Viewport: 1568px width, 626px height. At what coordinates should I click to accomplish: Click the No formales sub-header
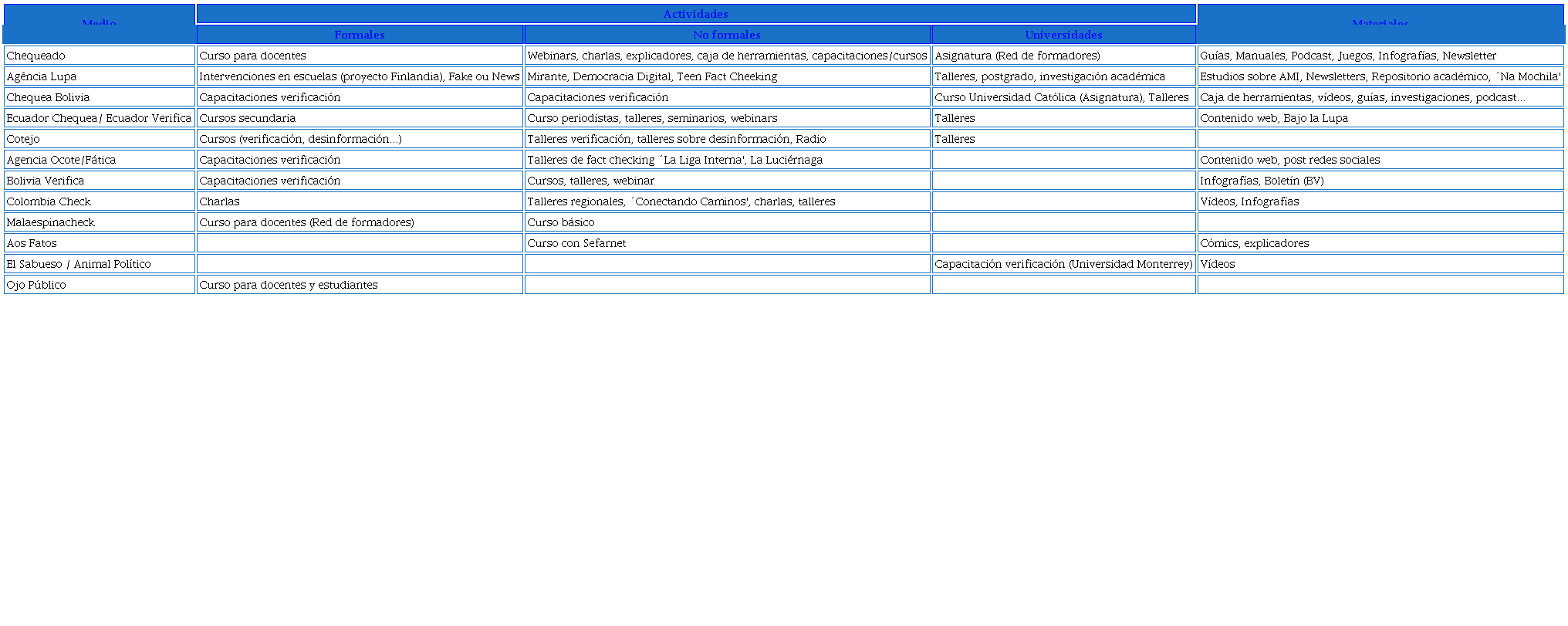(726, 35)
